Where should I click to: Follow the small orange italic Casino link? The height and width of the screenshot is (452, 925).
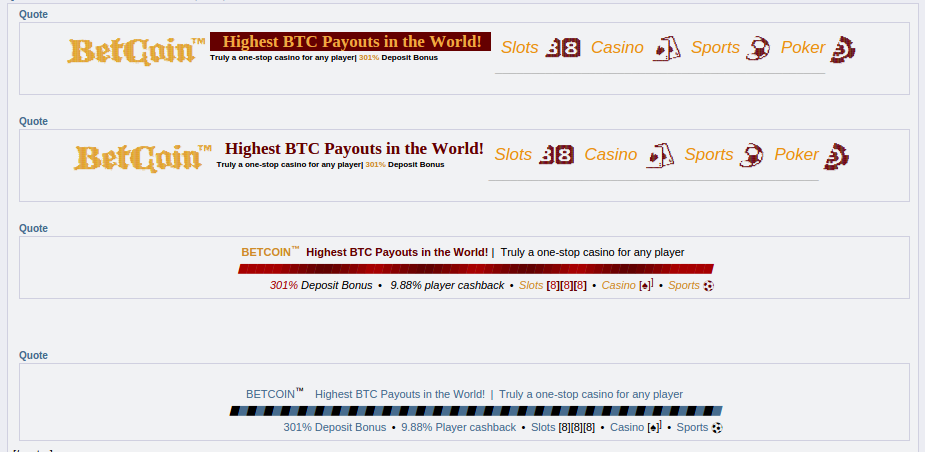[x=618, y=286]
